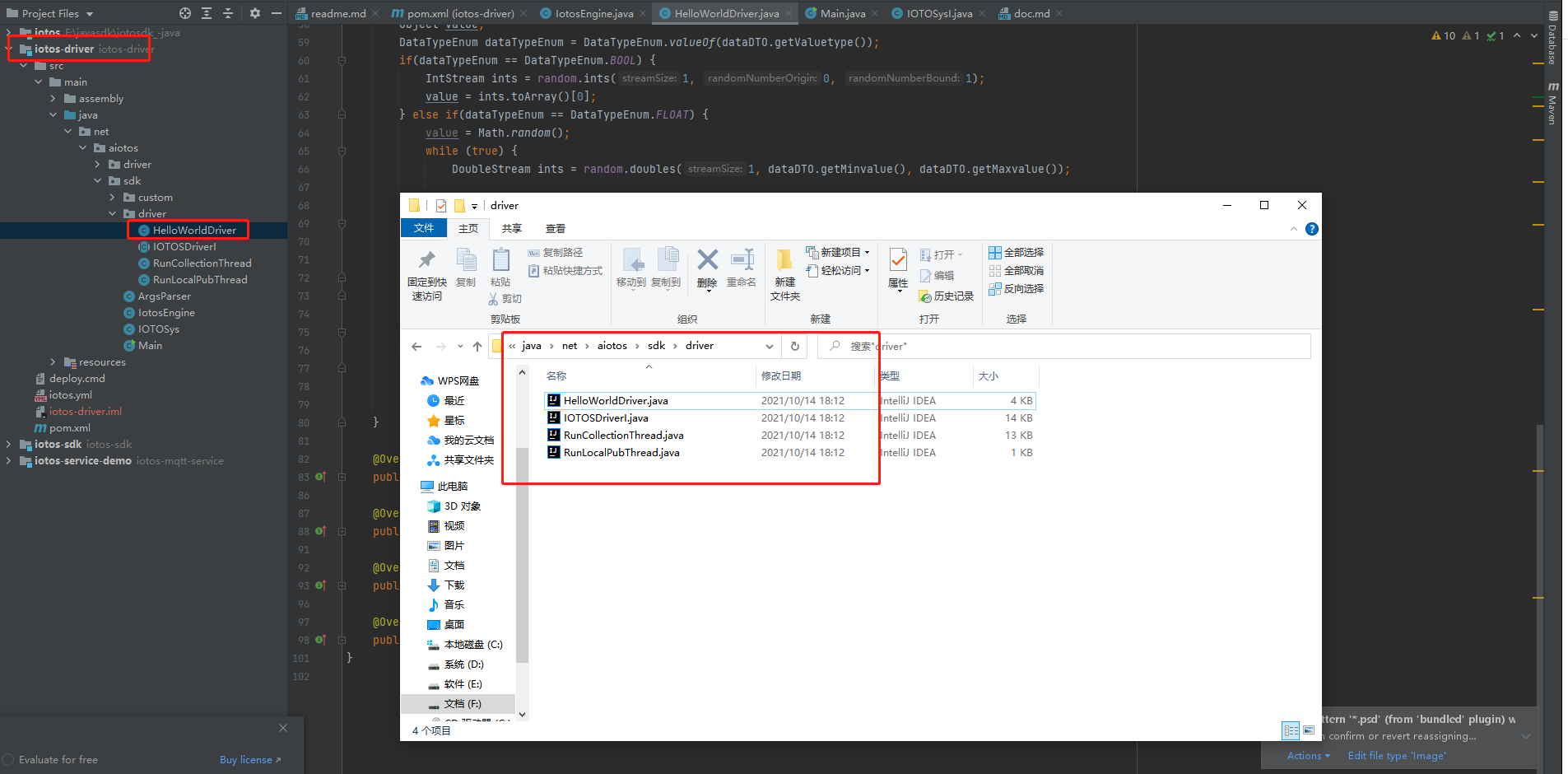Image resolution: width=1568 pixels, height=774 pixels.
Task: Click the blue help question mark icon
Action: tap(1312, 229)
